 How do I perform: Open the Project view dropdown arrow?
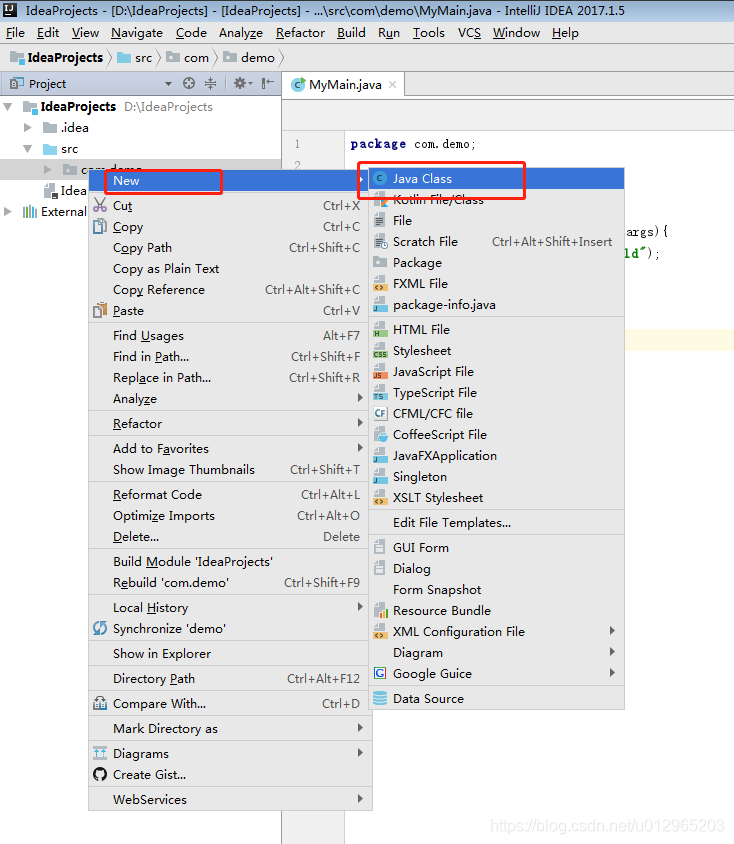point(168,84)
